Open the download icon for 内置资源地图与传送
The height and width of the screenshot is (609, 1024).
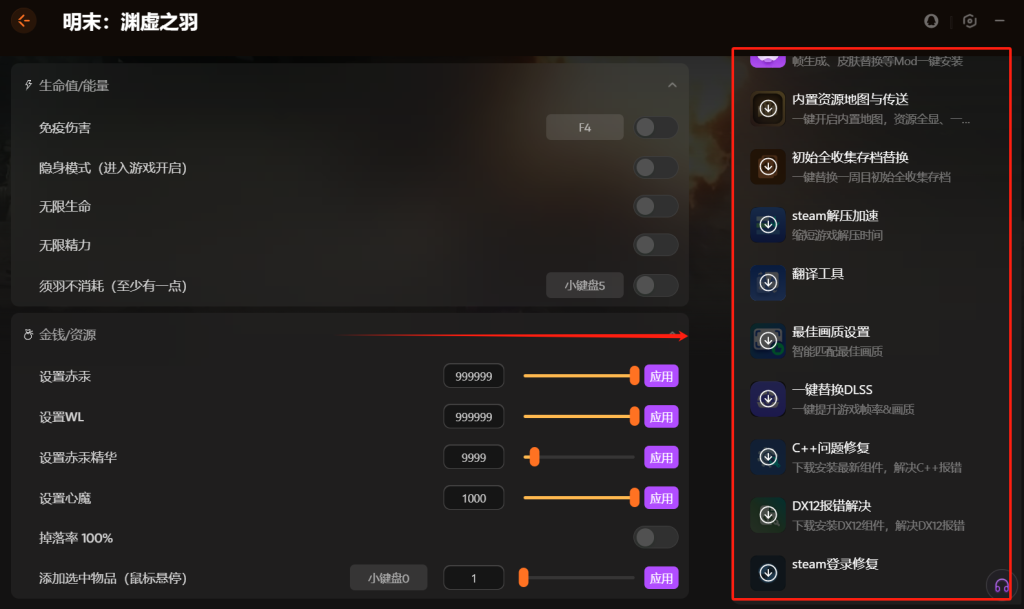(767, 108)
